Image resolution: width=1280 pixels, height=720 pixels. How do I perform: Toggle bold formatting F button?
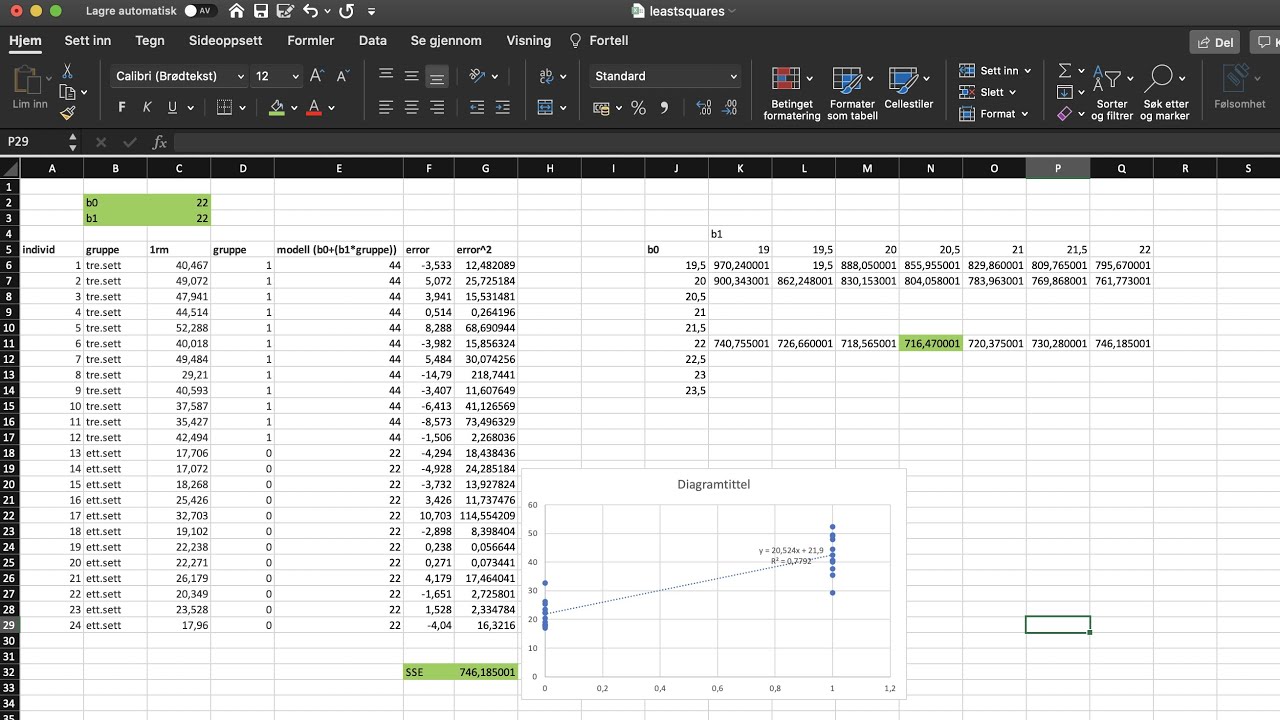coord(122,108)
